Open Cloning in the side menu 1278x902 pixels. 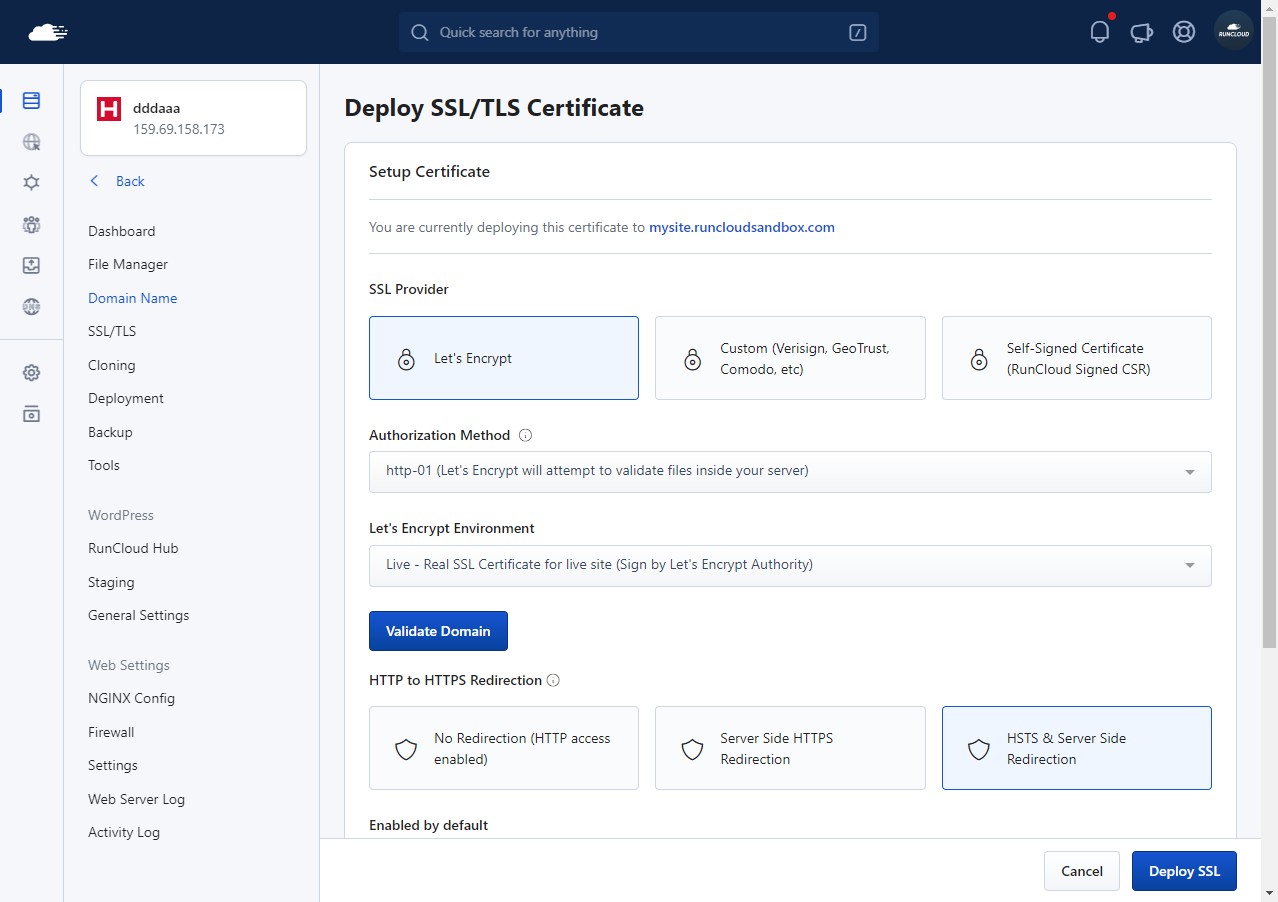(x=111, y=365)
